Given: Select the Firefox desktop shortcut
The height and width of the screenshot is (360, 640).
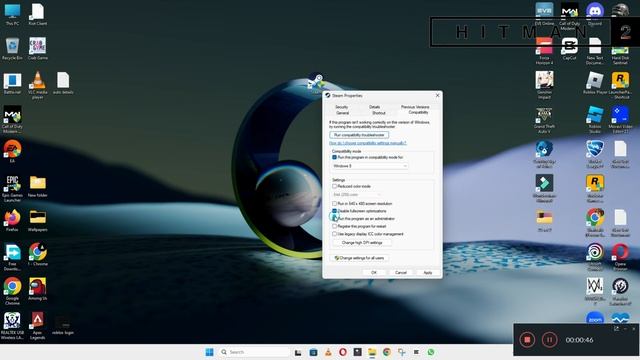Looking at the screenshot, I should 12,221.
